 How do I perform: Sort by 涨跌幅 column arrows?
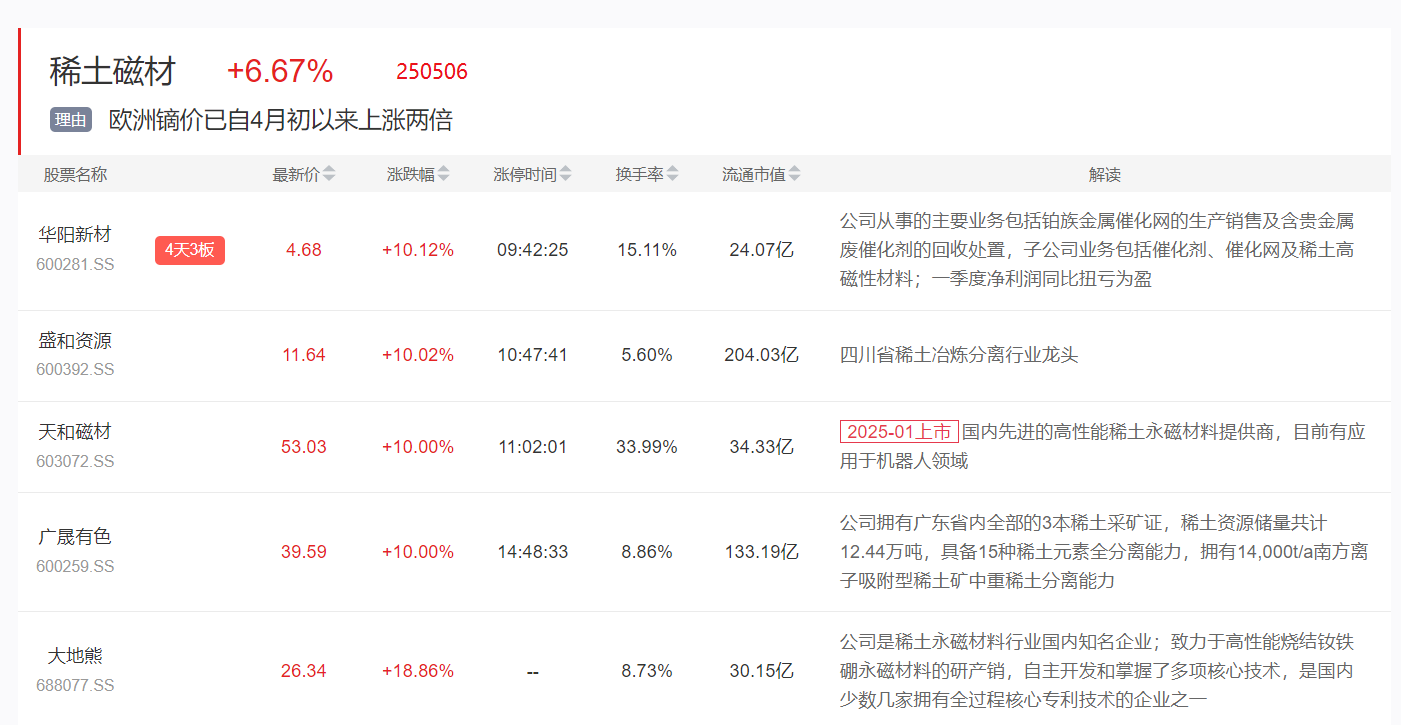pyautogui.click(x=444, y=174)
